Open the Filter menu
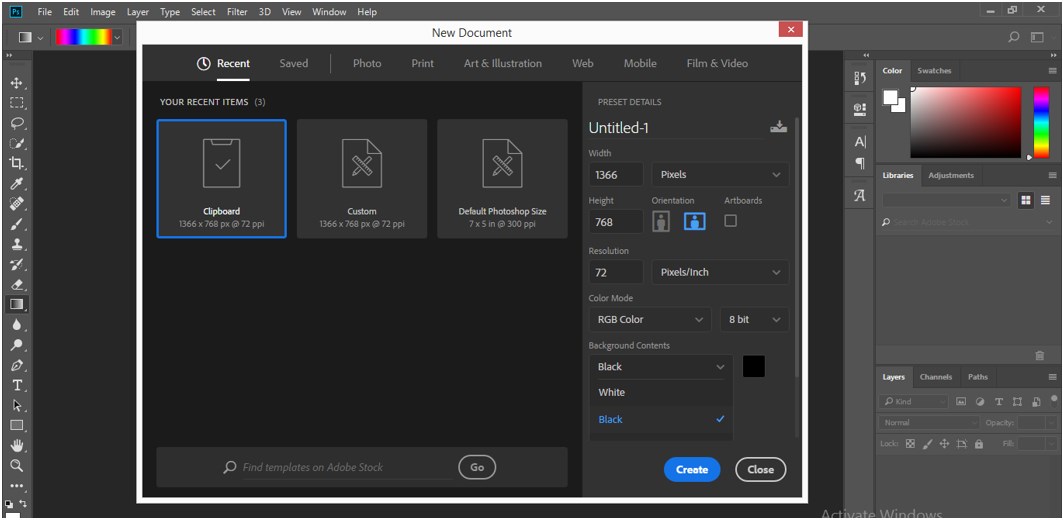This screenshot has height=520, width=1063. [237, 12]
